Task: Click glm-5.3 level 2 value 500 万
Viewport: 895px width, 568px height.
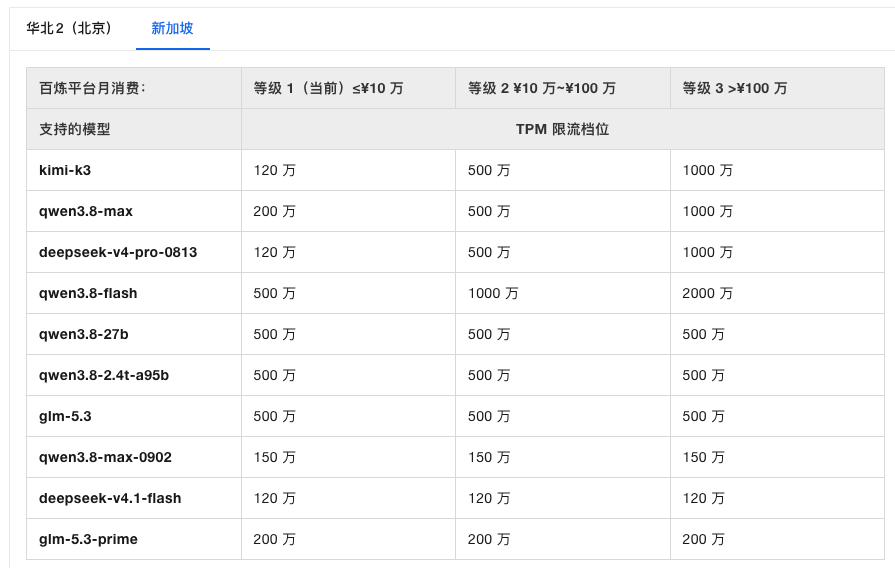Action: [x=489, y=416]
